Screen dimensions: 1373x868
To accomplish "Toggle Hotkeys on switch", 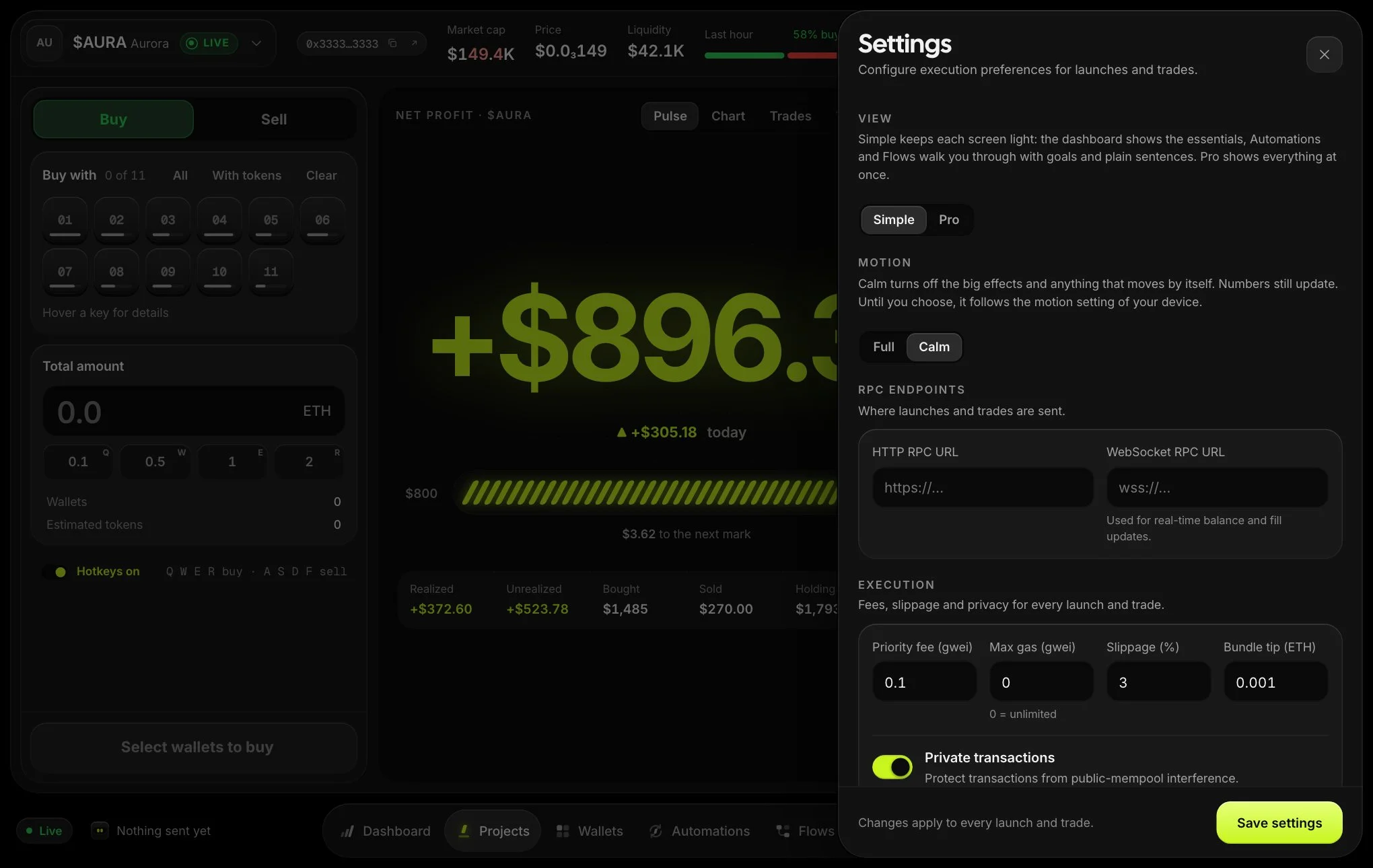I will [x=55, y=572].
